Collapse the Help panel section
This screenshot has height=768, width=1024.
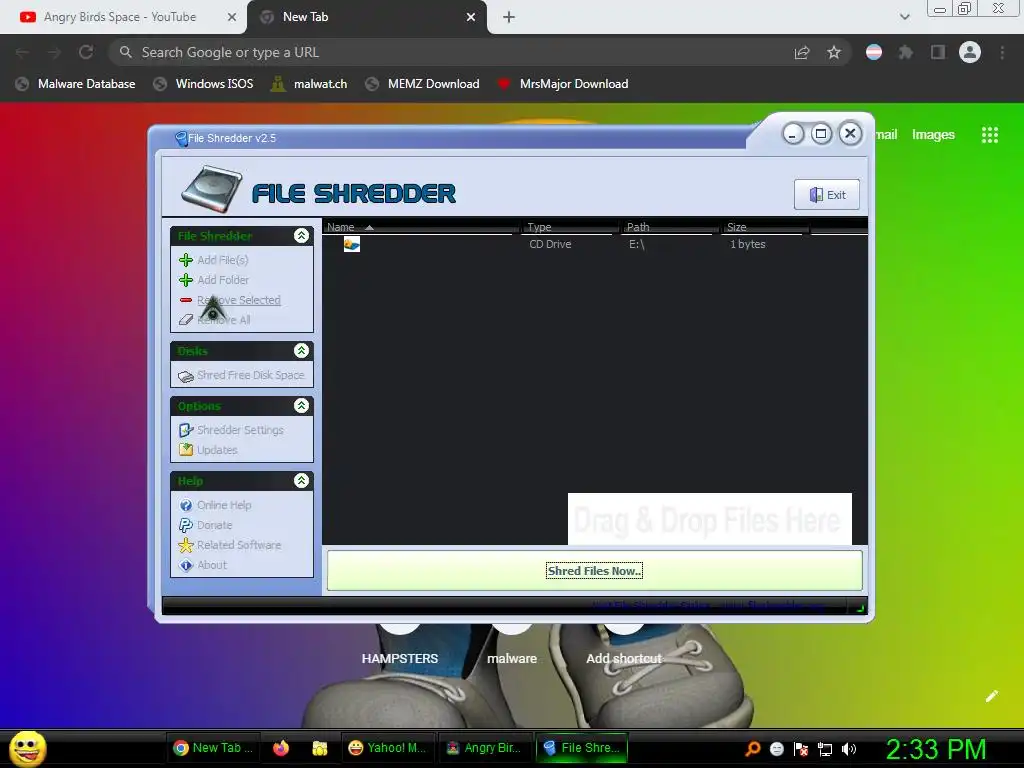301,481
